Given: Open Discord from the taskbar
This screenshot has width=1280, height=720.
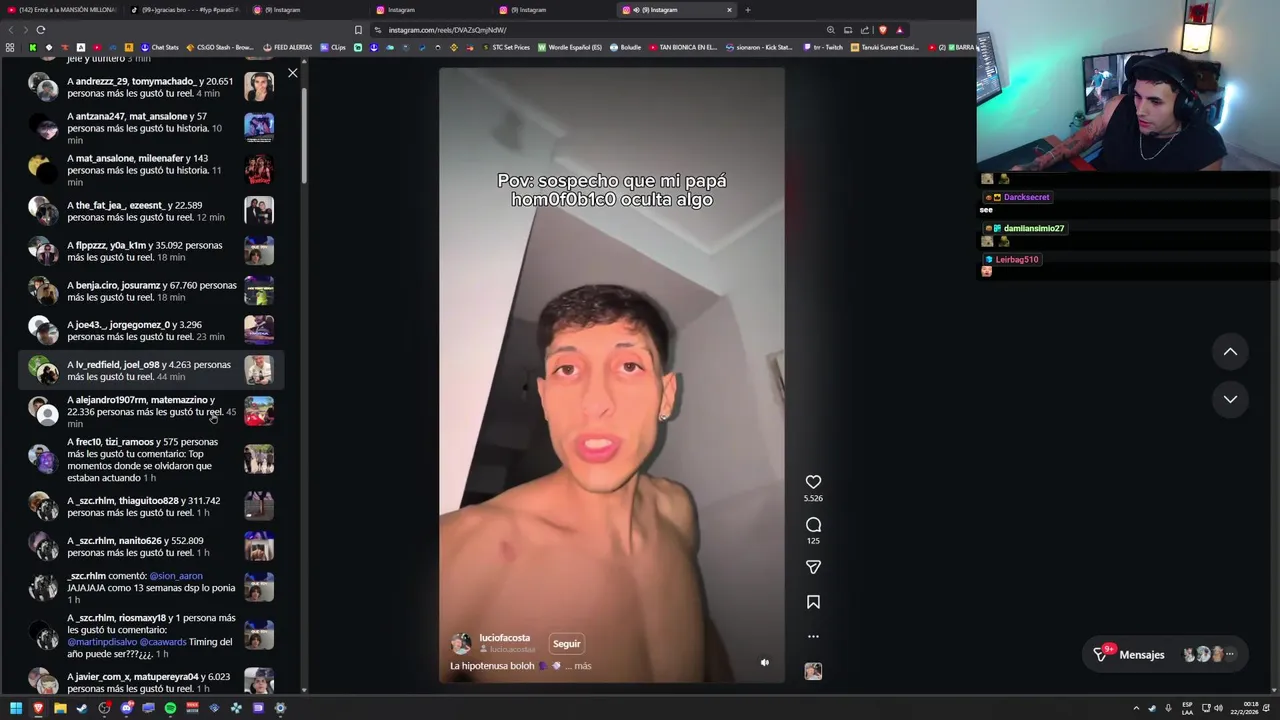Looking at the screenshot, I should pos(127,708).
